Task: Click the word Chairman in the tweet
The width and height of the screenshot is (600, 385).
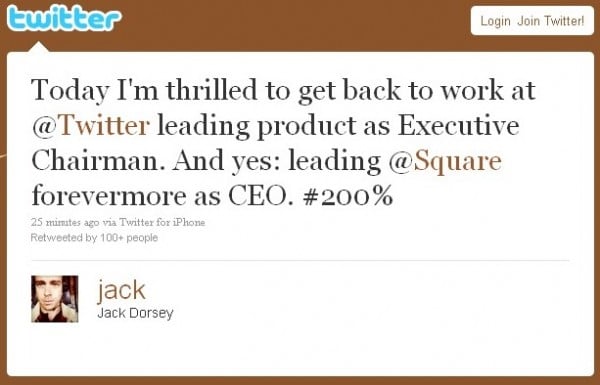Action: pyautogui.click(x=95, y=161)
